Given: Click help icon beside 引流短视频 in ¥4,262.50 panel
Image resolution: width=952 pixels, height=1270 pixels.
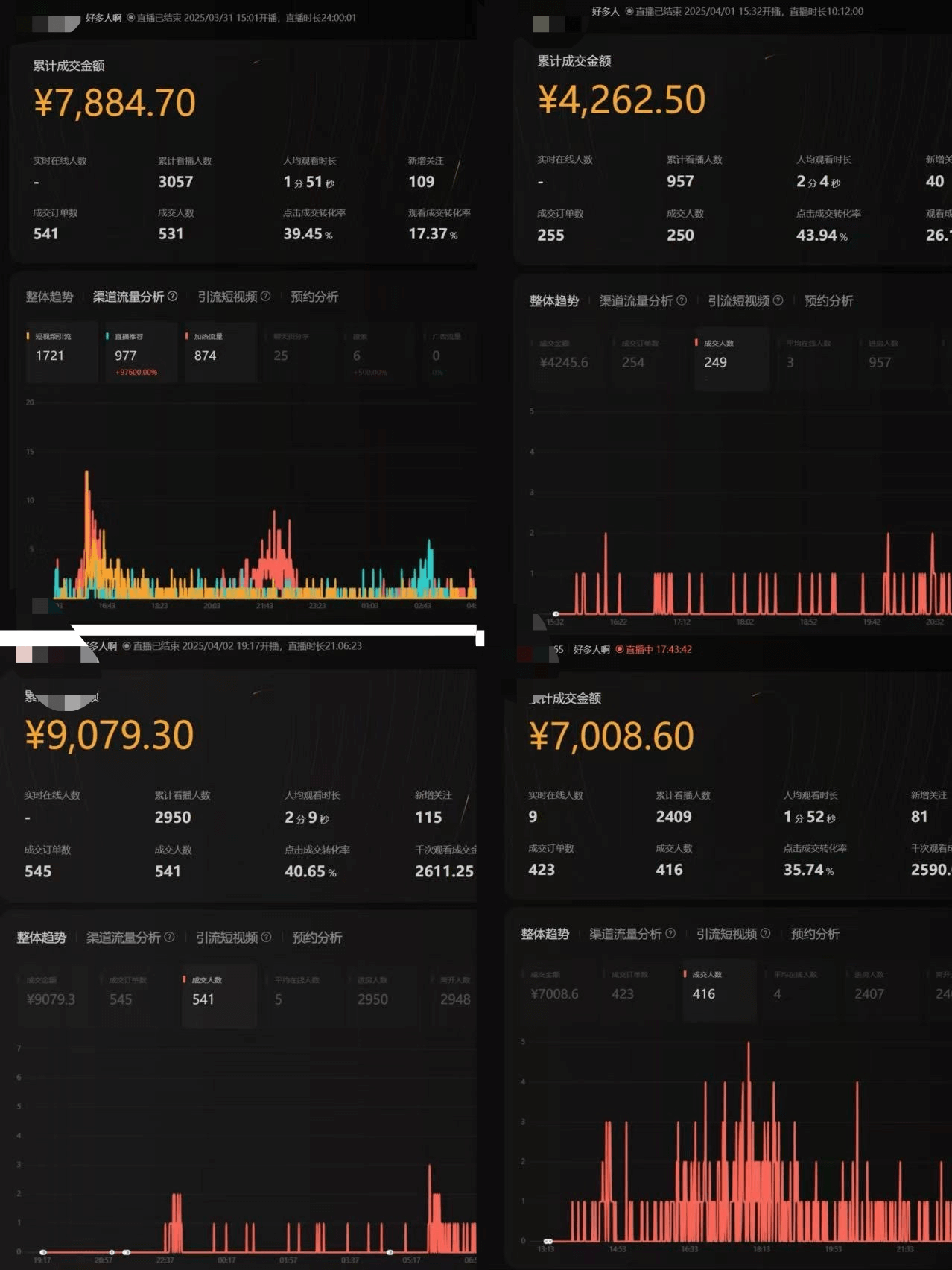Looking at the screenshot, I should [x=778, y=300].
